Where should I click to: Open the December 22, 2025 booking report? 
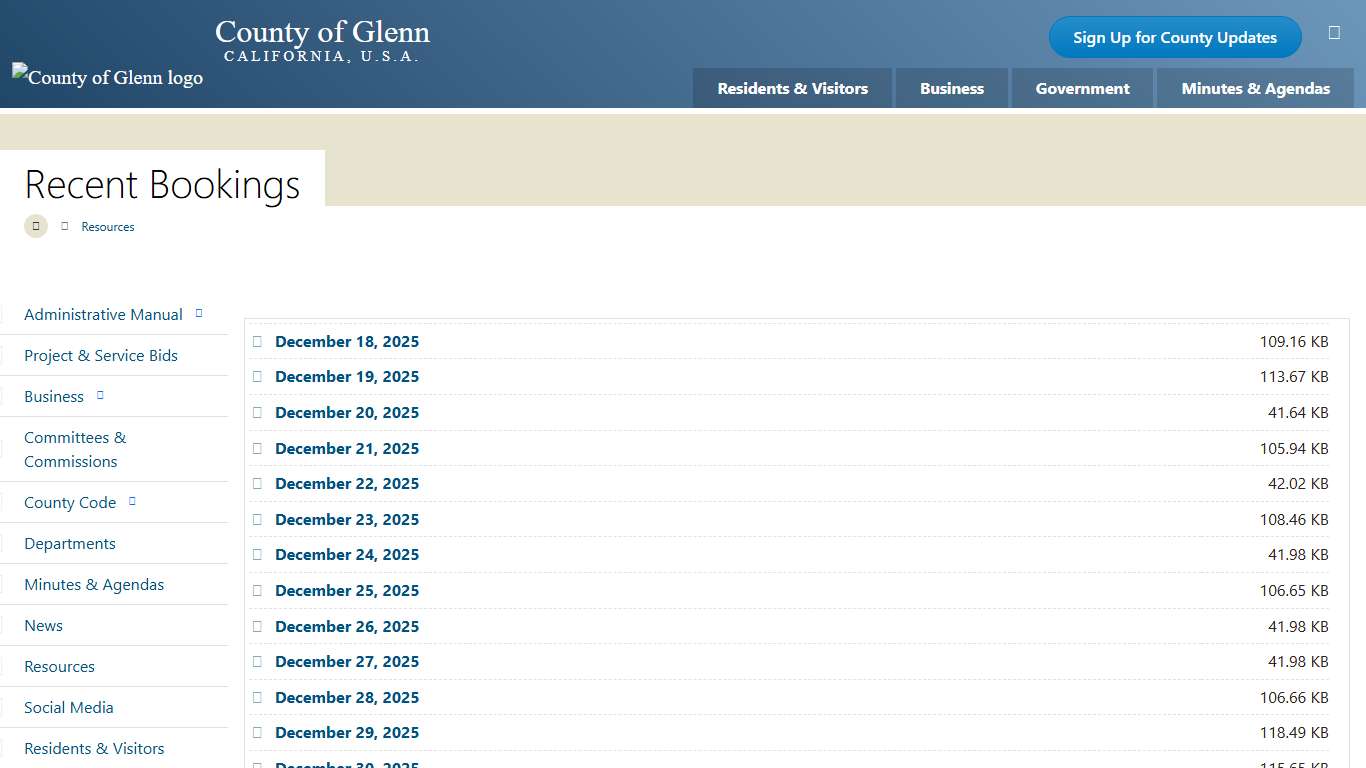(347, 483)
